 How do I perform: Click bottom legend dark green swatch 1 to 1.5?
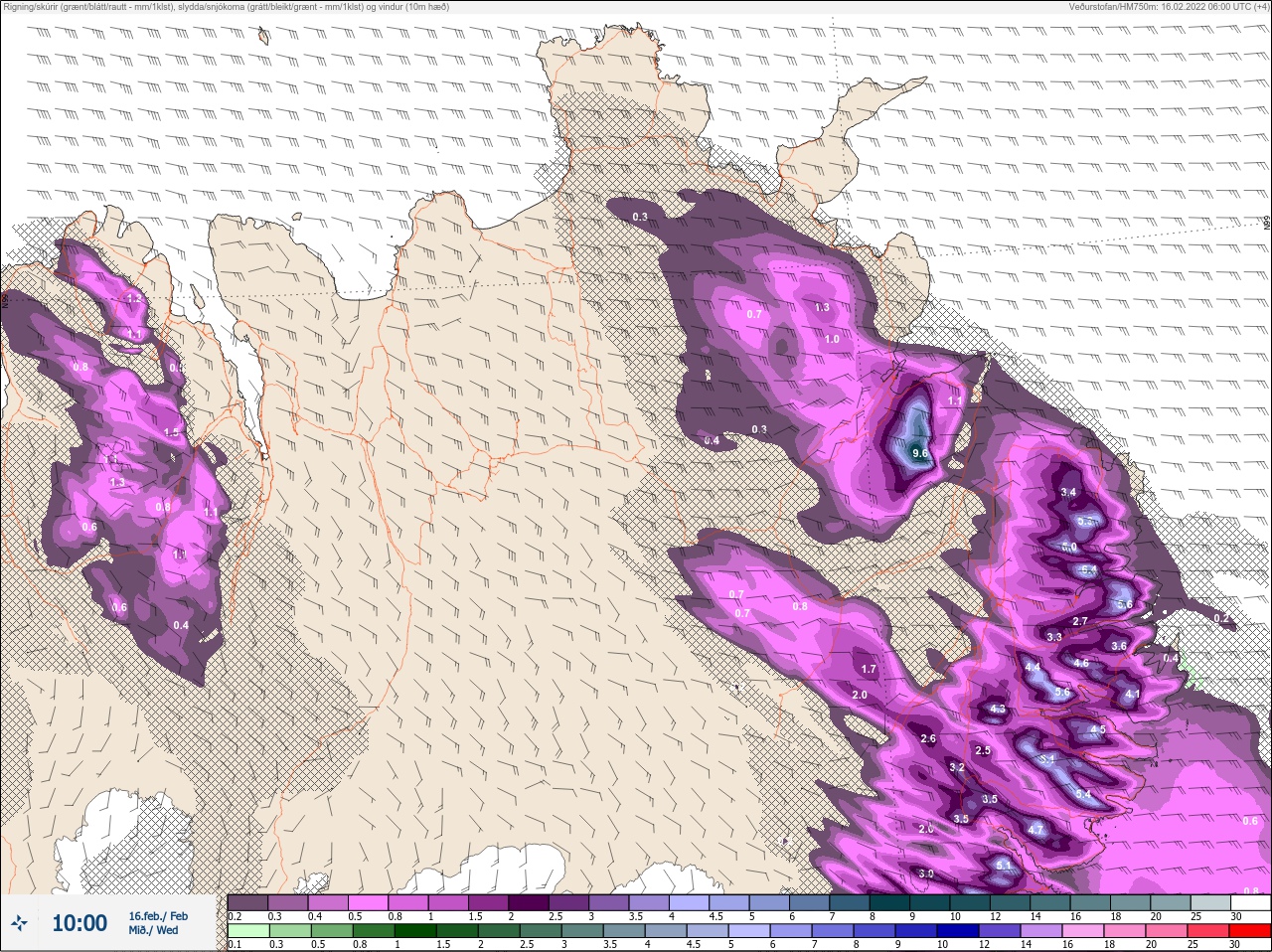coord(415,931)
